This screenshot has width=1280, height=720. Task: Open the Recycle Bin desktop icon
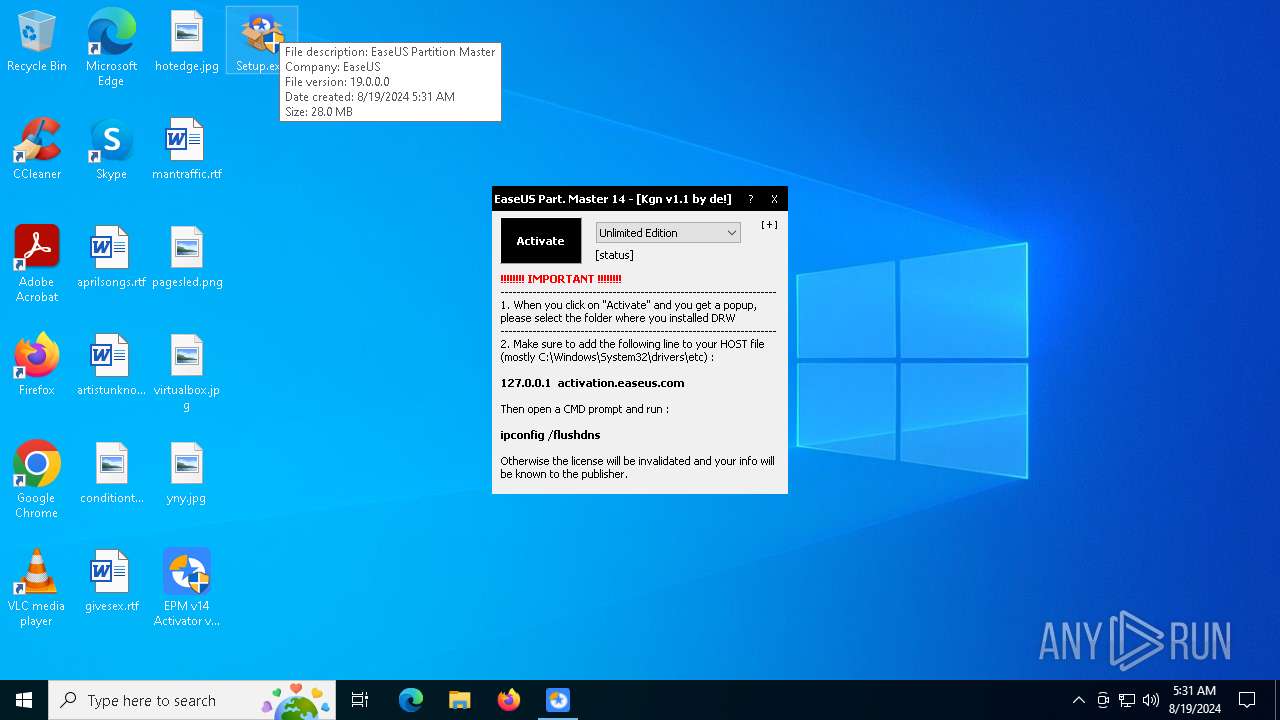coord(37,42)
